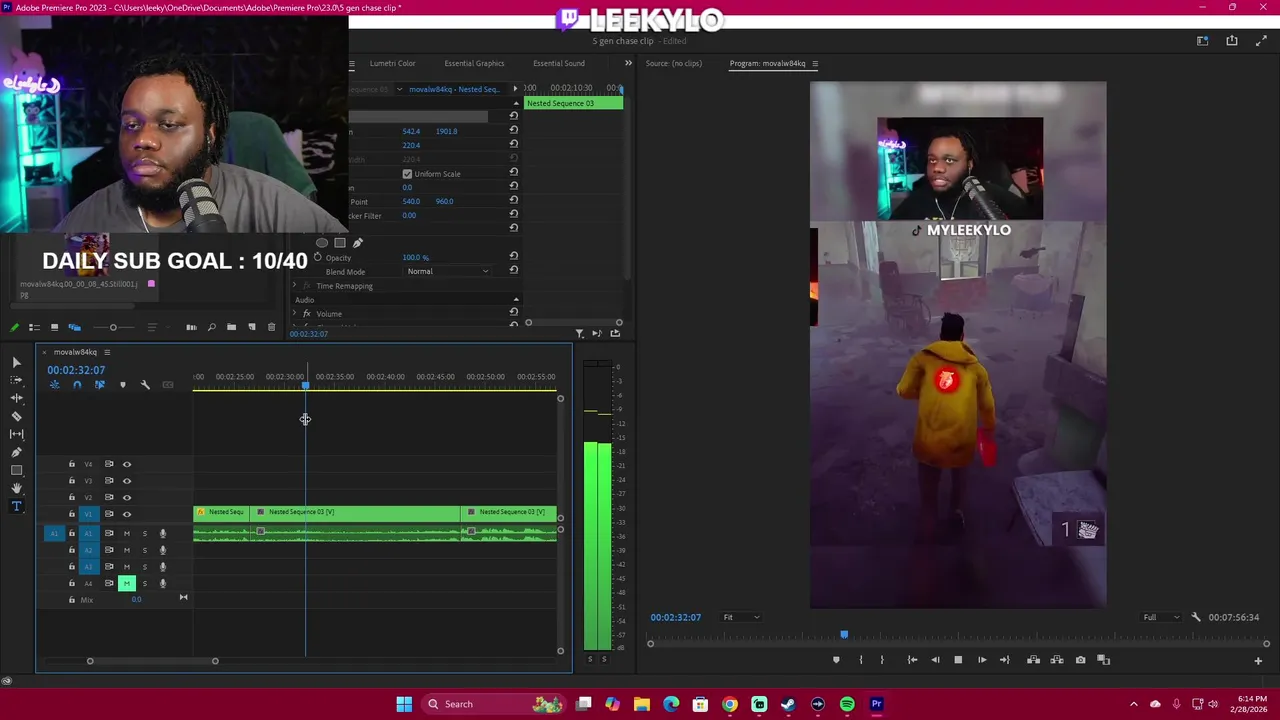Reset Opacity parameter value
The width and height of the screenshot is (1280, 720).
pyautogui.click(x=514, y=257)
